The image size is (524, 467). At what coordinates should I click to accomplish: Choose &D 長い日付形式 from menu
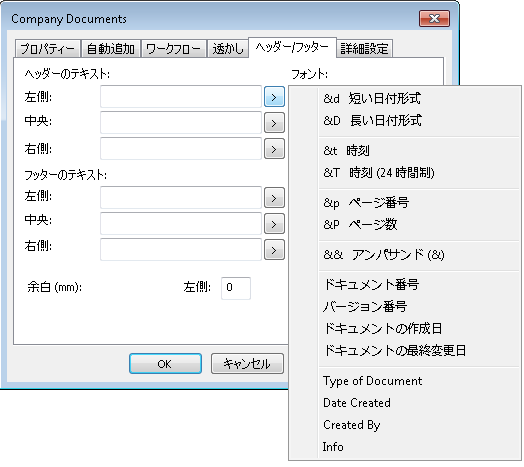404,120
